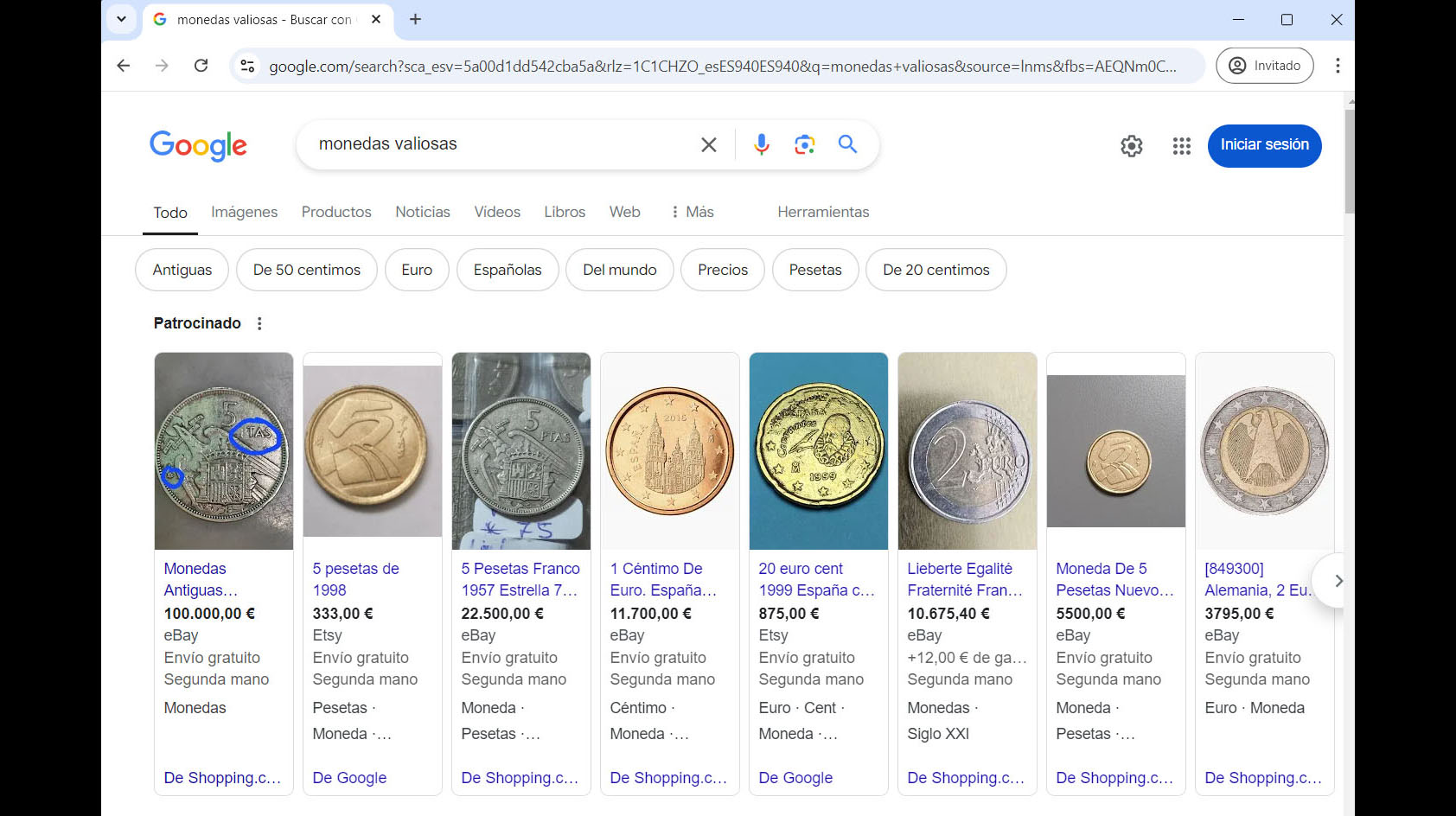The image size is (1456, 816).
Task: Click the voice search microphone icon
Action: point(761,144)
